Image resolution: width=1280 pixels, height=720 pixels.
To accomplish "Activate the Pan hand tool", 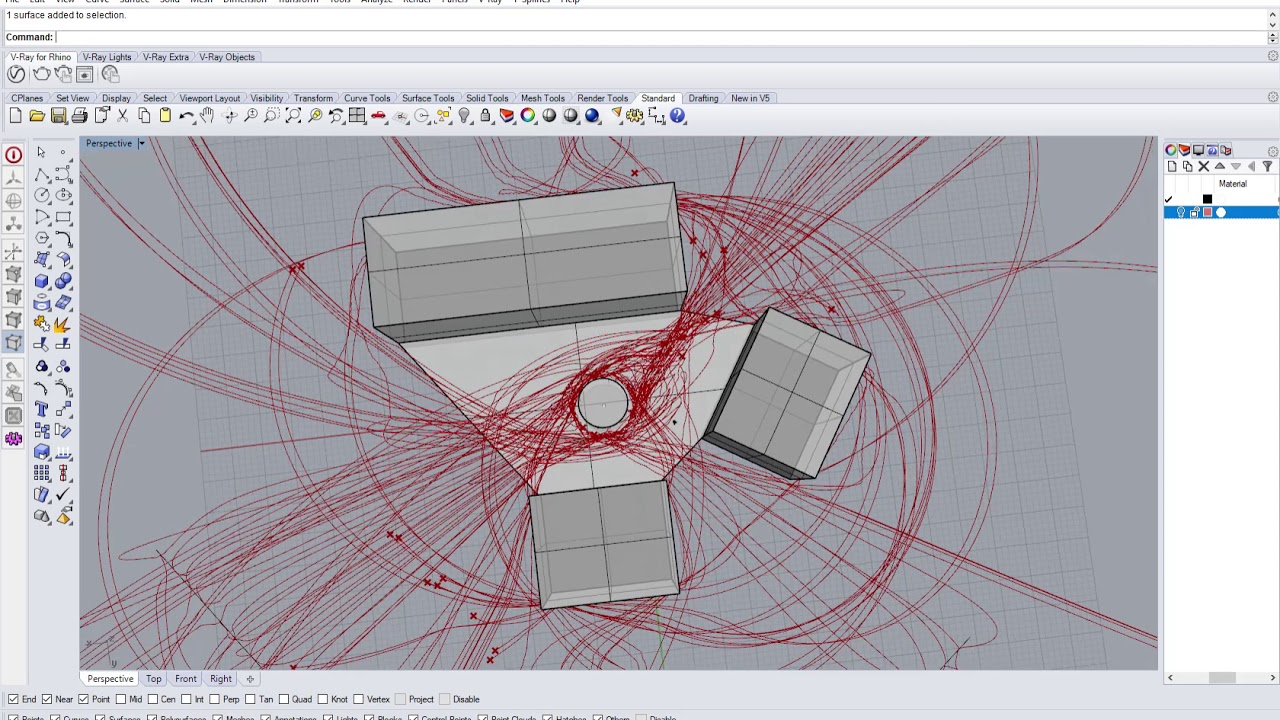I will tap(207, 117).
